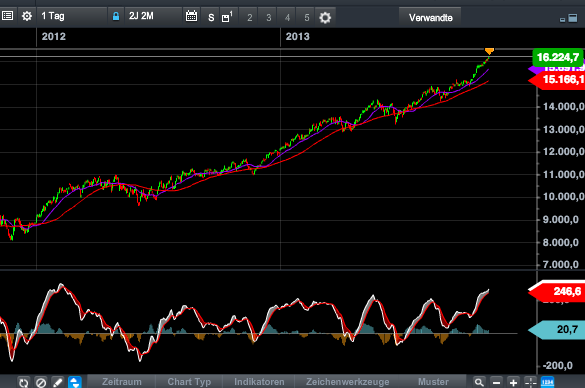Select layout slot 3
Image resolution: width=585 pixels, height=388 pixels.
[x=269, y=18]
